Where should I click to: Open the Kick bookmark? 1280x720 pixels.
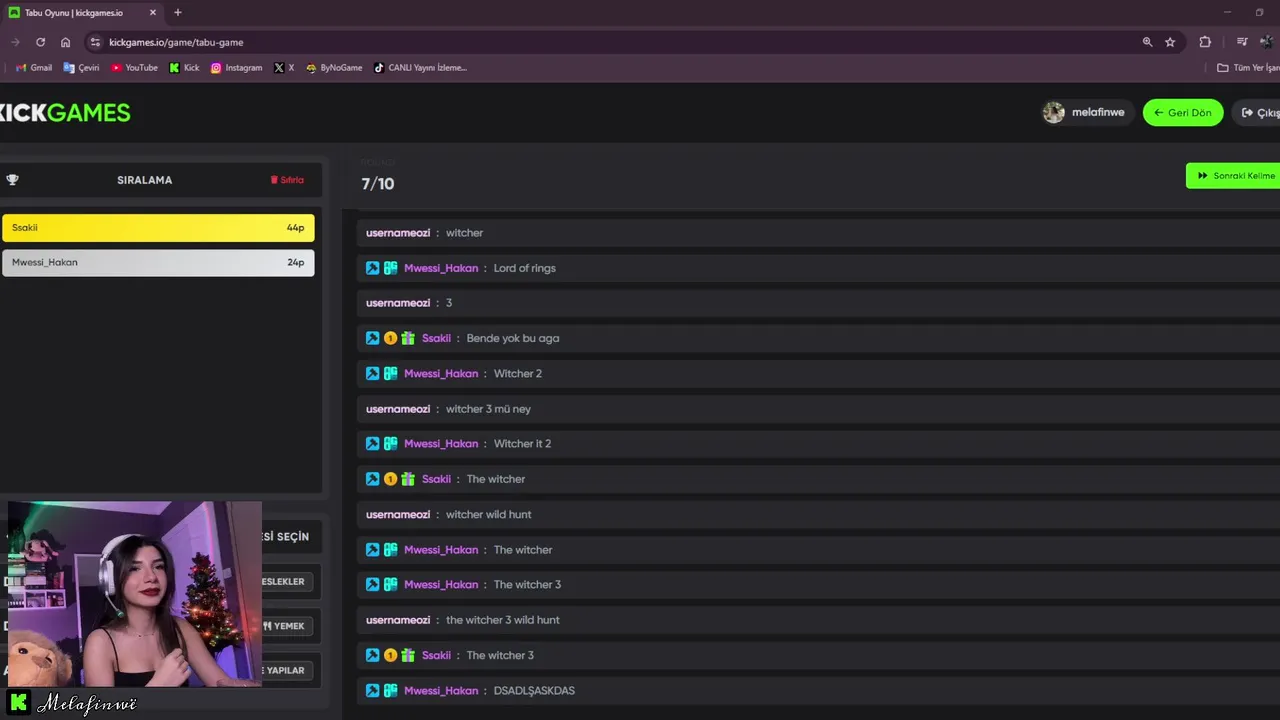tap(184, 68)
